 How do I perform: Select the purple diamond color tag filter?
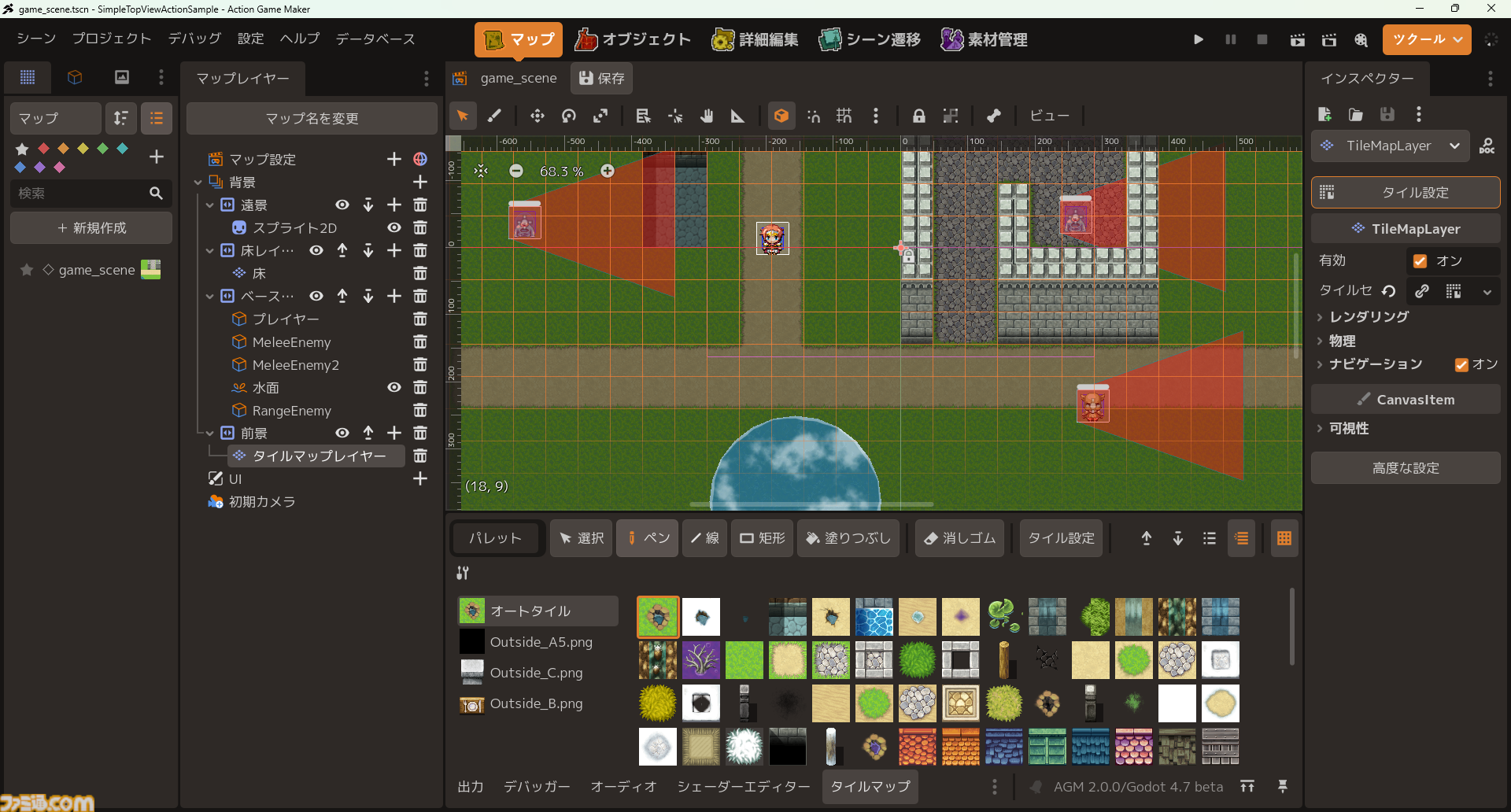click(39, 167)
